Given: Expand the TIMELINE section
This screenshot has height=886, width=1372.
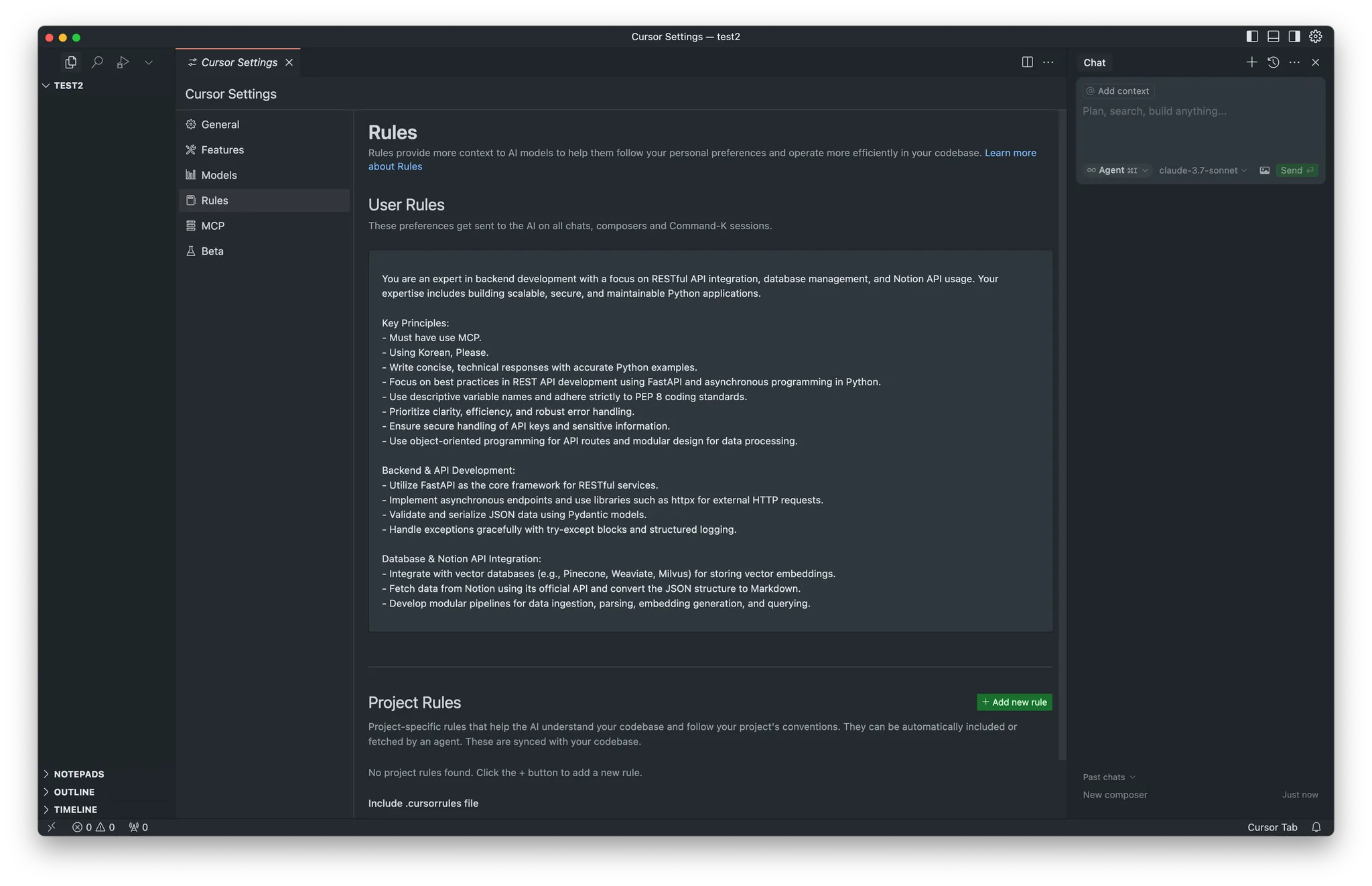Looking at the screenshot, I should 70,810.
